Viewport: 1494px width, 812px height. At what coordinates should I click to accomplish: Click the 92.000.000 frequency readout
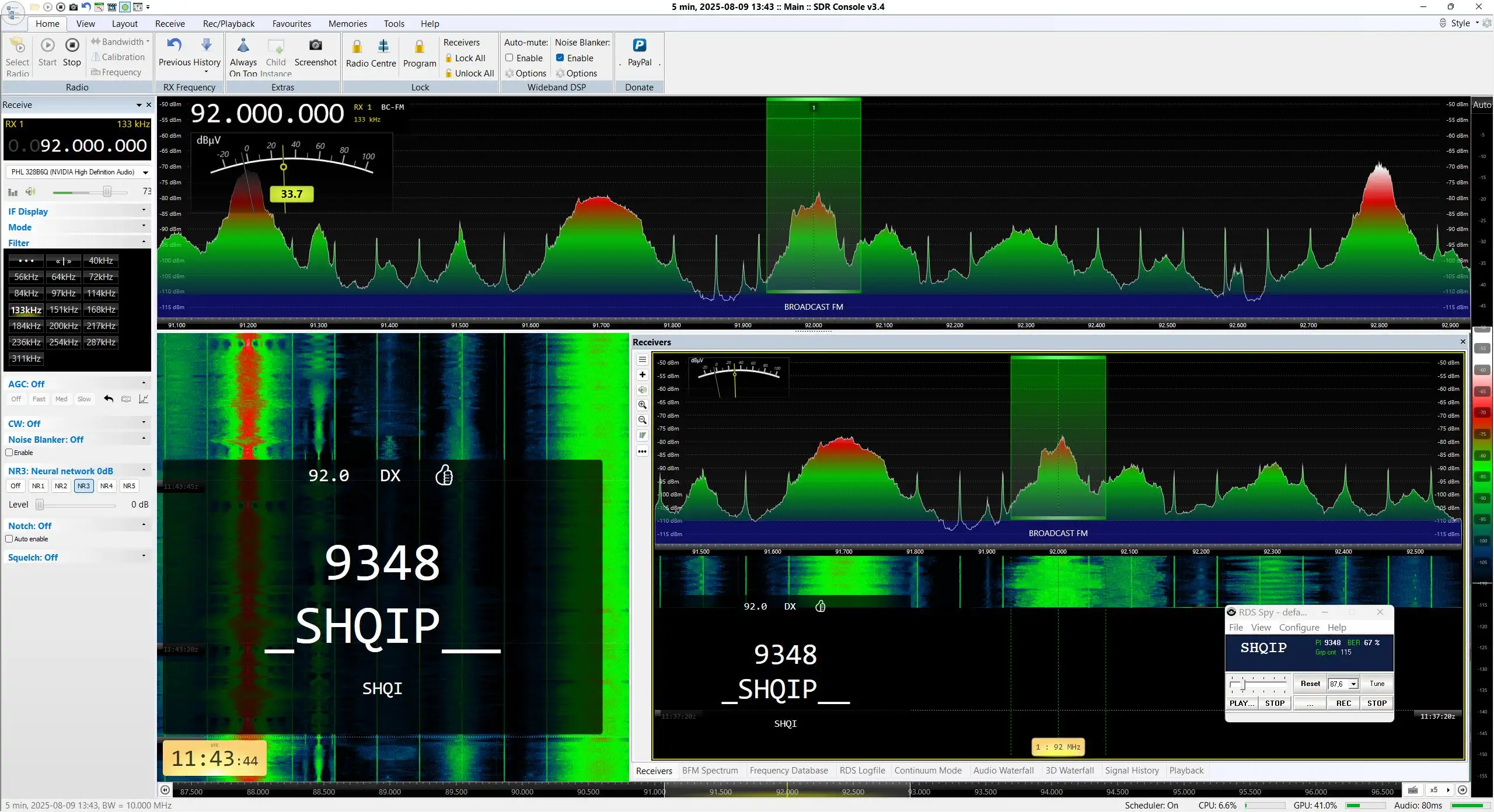(267, 113)
